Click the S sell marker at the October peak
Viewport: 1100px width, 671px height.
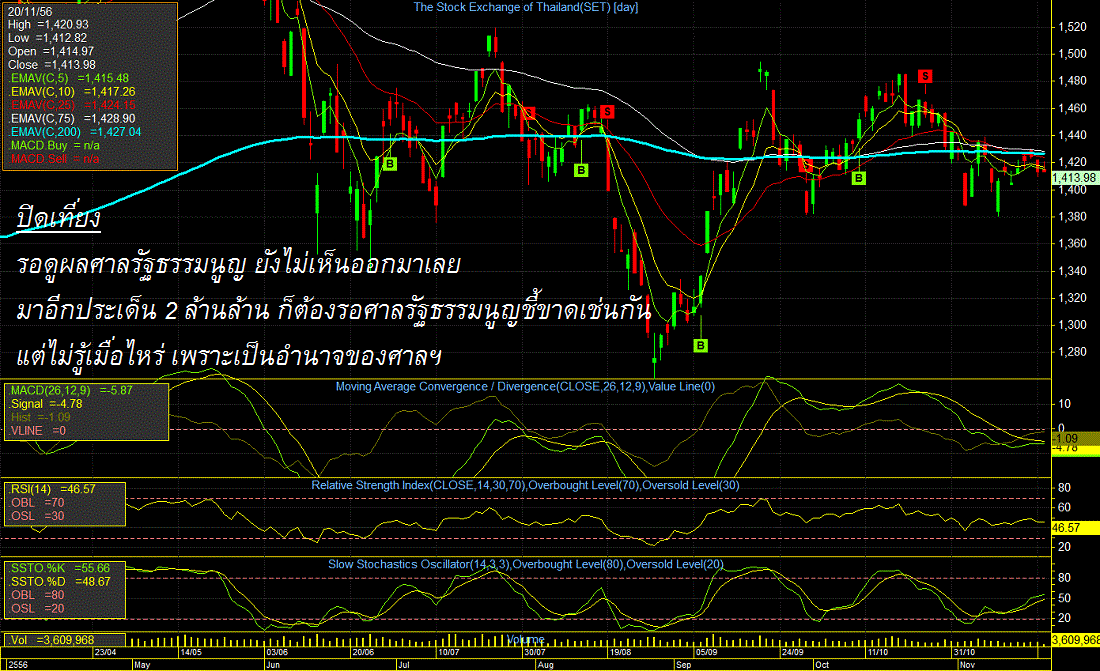coord(925,76)
